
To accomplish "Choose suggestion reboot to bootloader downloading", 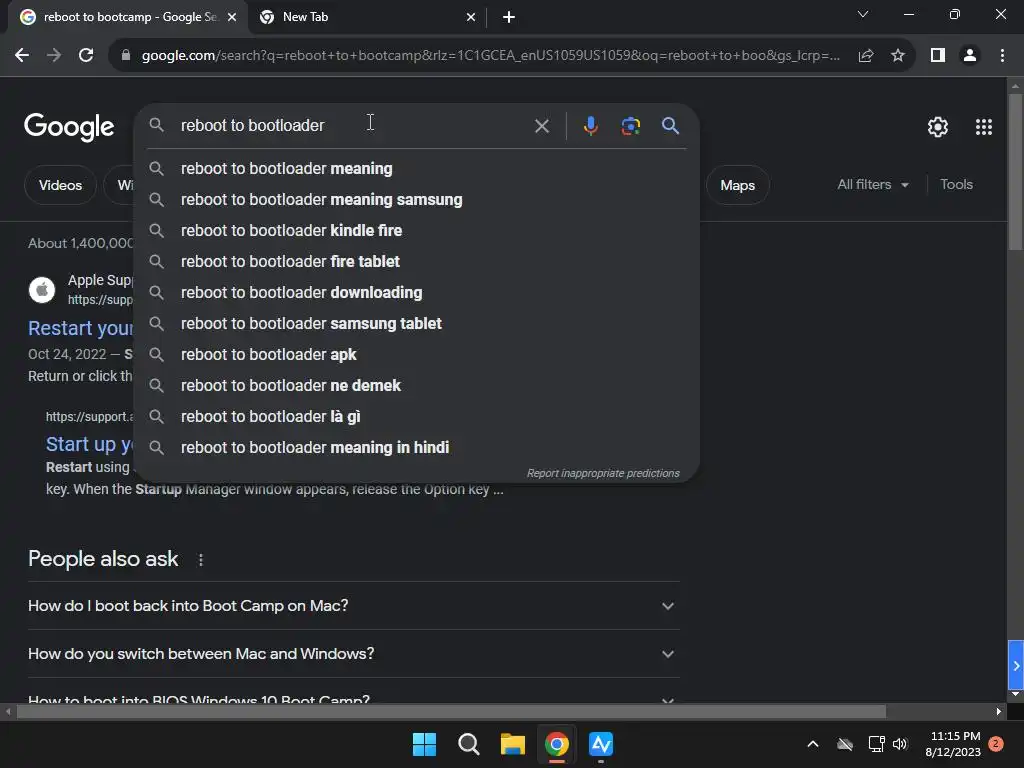I will click(x=417, y=293).
